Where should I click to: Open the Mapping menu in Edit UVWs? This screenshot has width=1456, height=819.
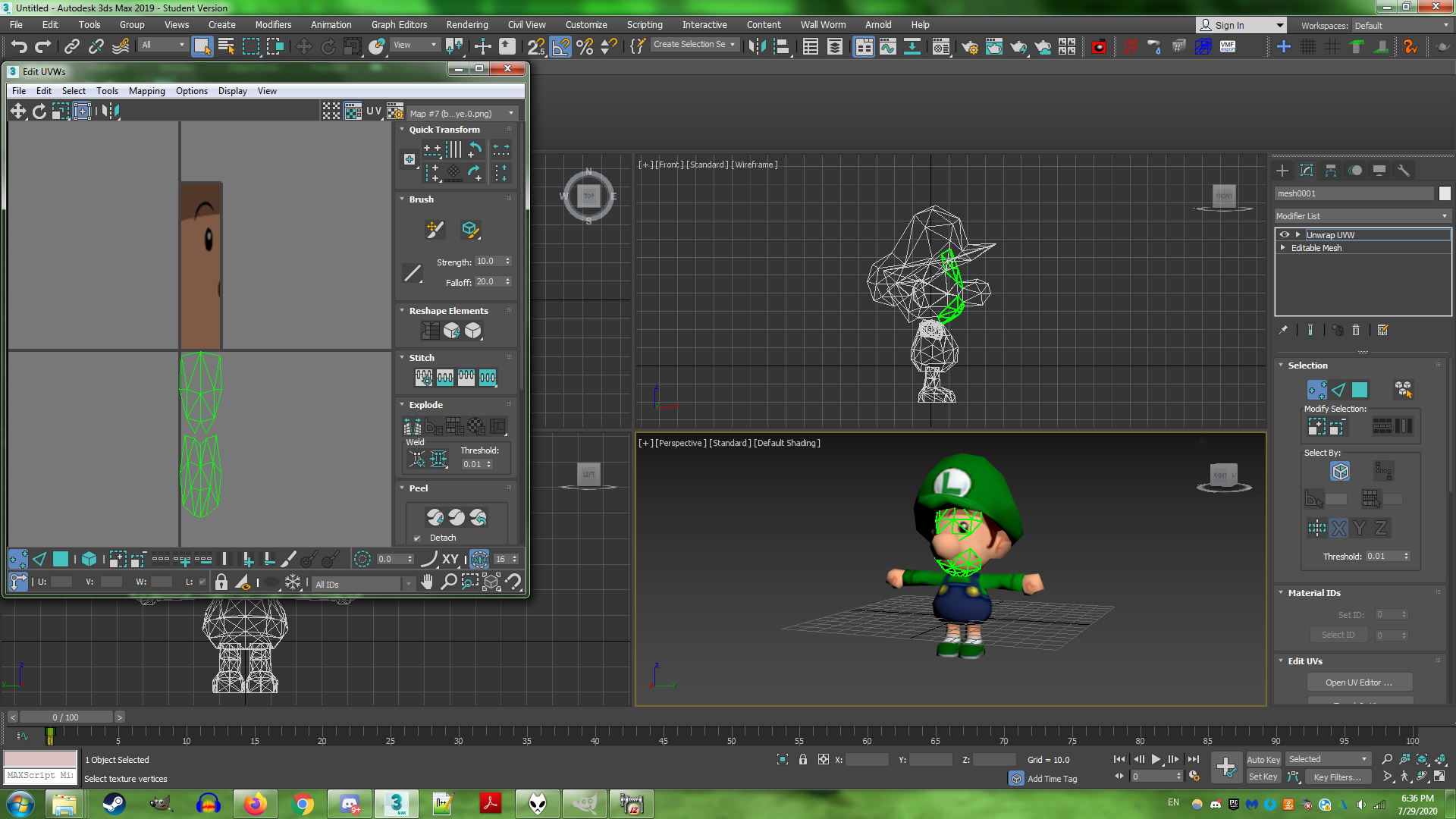pos(146,91)
